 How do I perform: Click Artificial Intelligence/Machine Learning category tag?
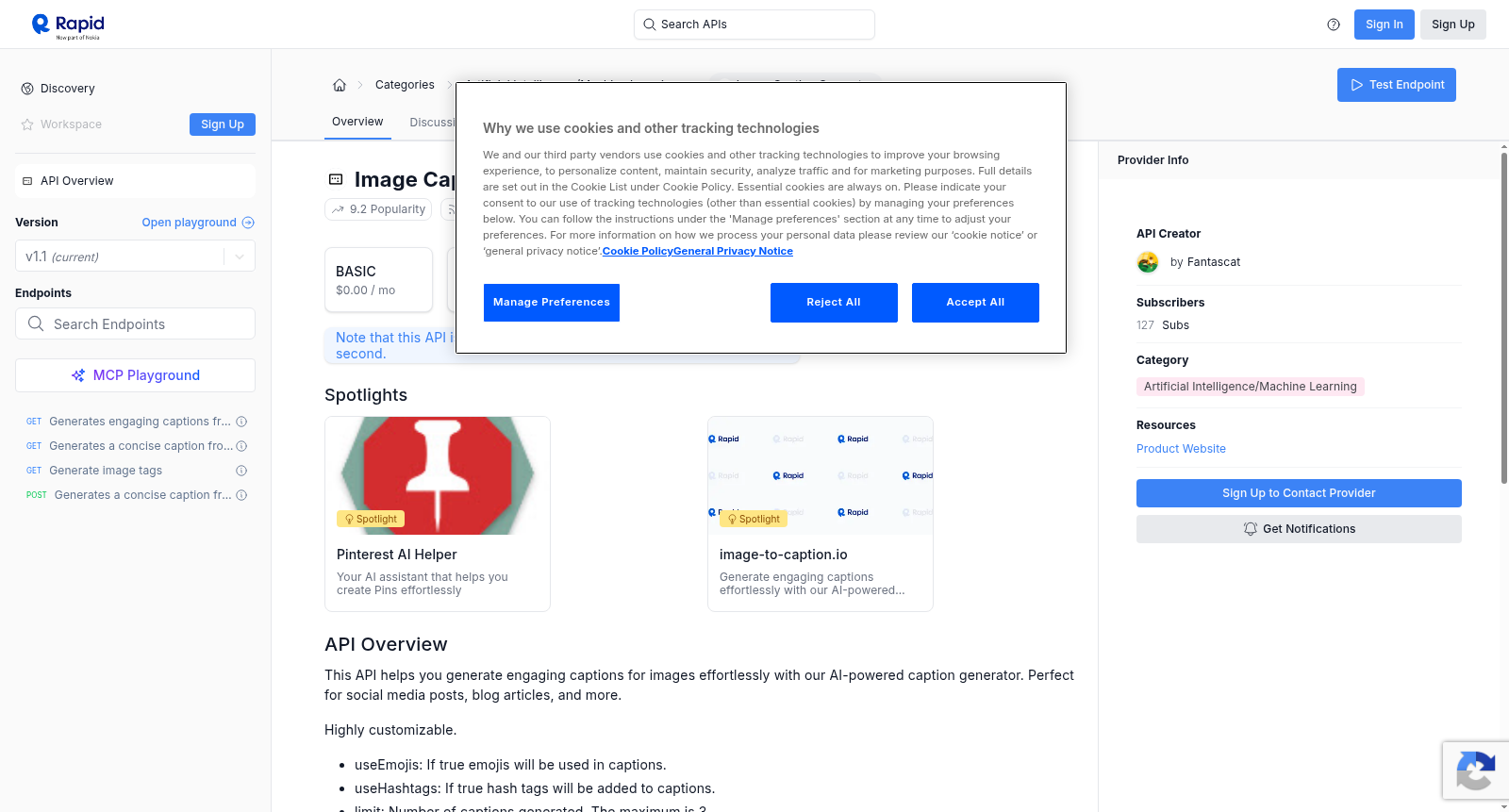point(1250,387)
